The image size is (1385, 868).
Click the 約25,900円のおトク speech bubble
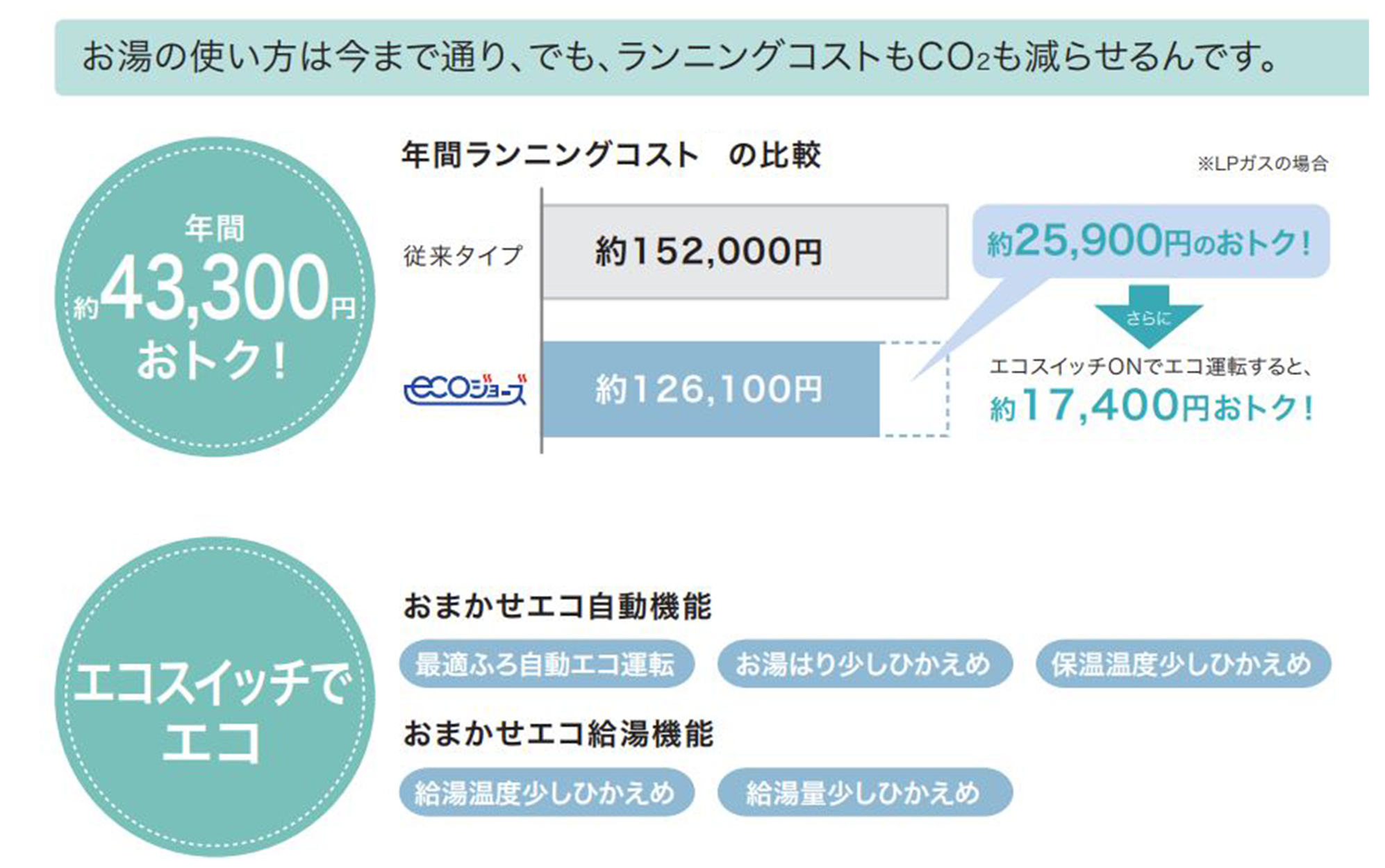coord(1150,242)
